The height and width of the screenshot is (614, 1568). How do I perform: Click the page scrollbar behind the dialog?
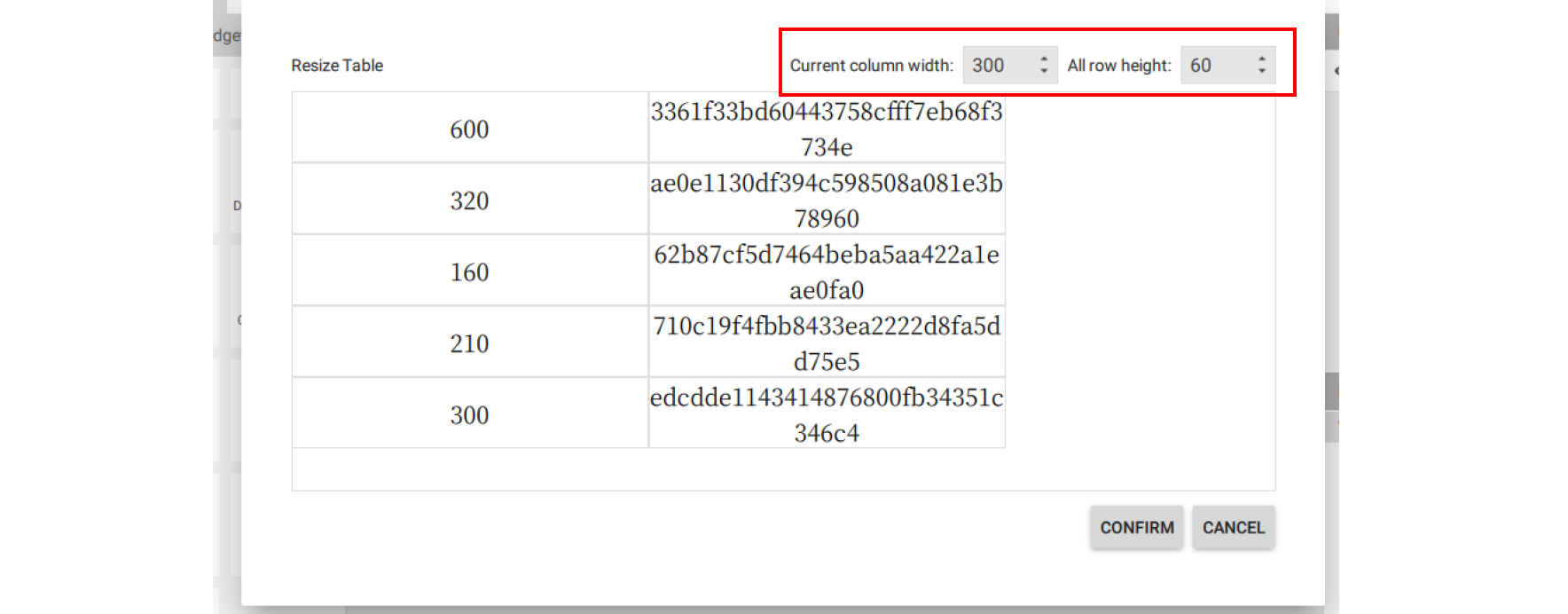(x=1331, y=390)
